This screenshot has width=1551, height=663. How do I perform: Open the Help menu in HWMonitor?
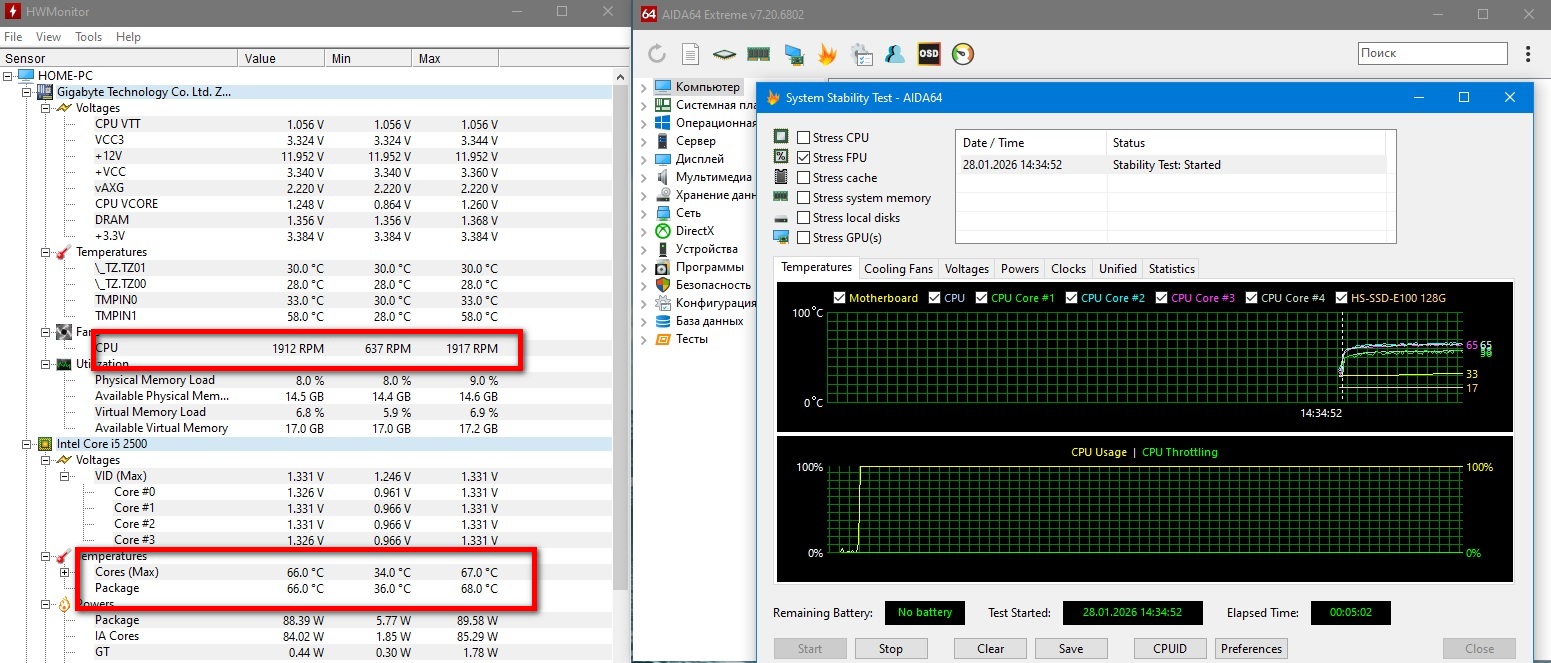128,37
